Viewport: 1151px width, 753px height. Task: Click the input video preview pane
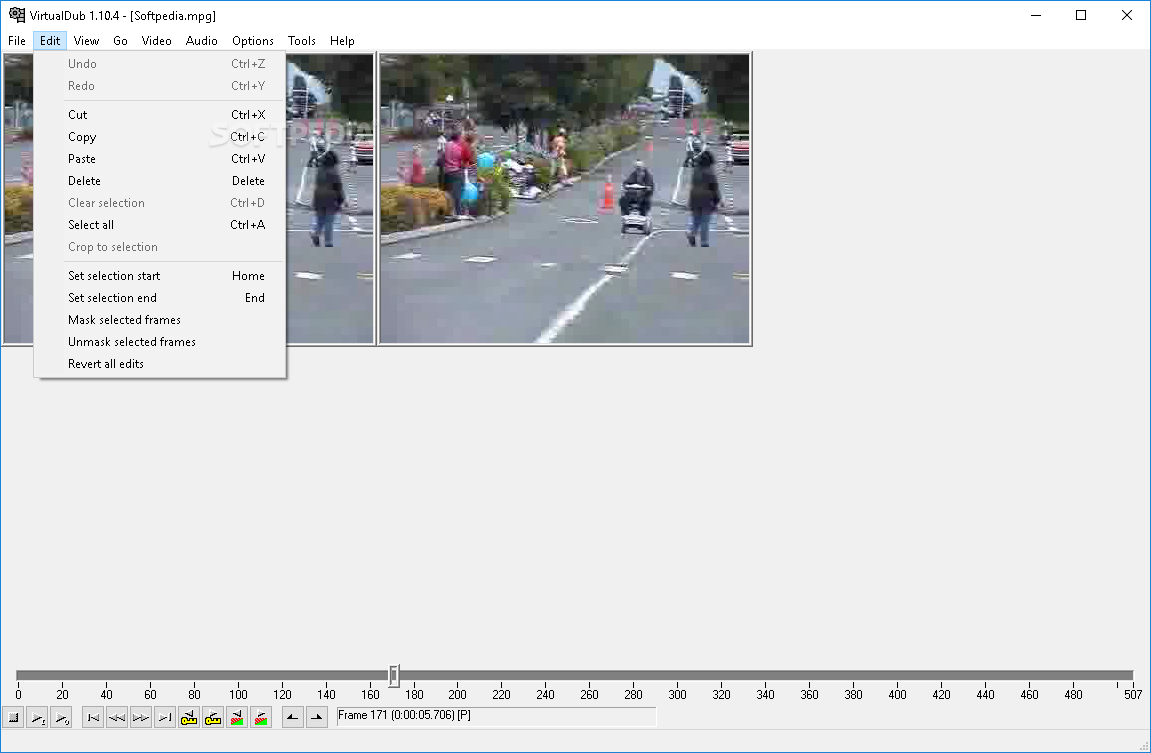point(330,199)
